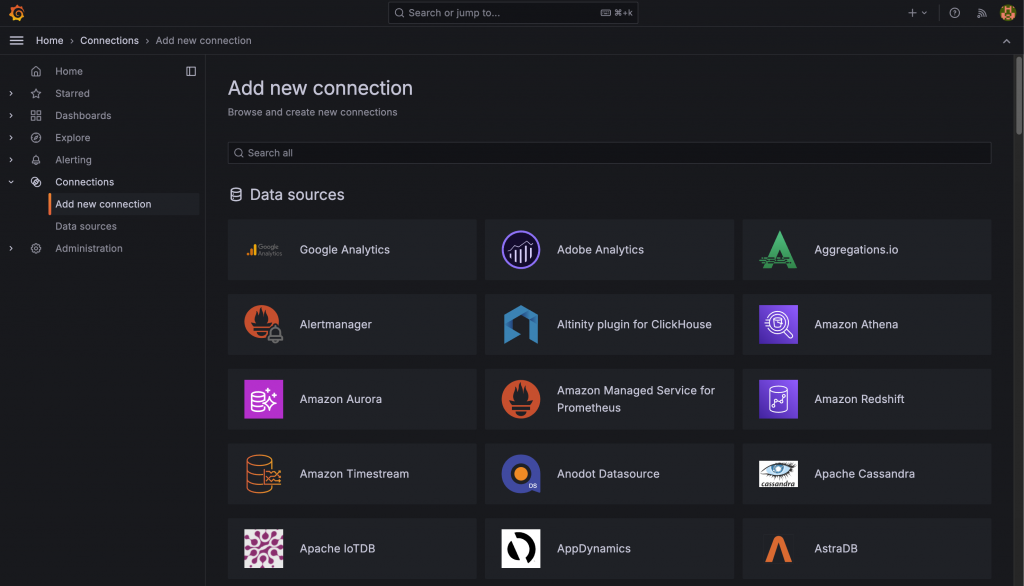Collapse the top bar with chevron
1024x586 pixels.
pyautogui.click(x=1006, y=41)
